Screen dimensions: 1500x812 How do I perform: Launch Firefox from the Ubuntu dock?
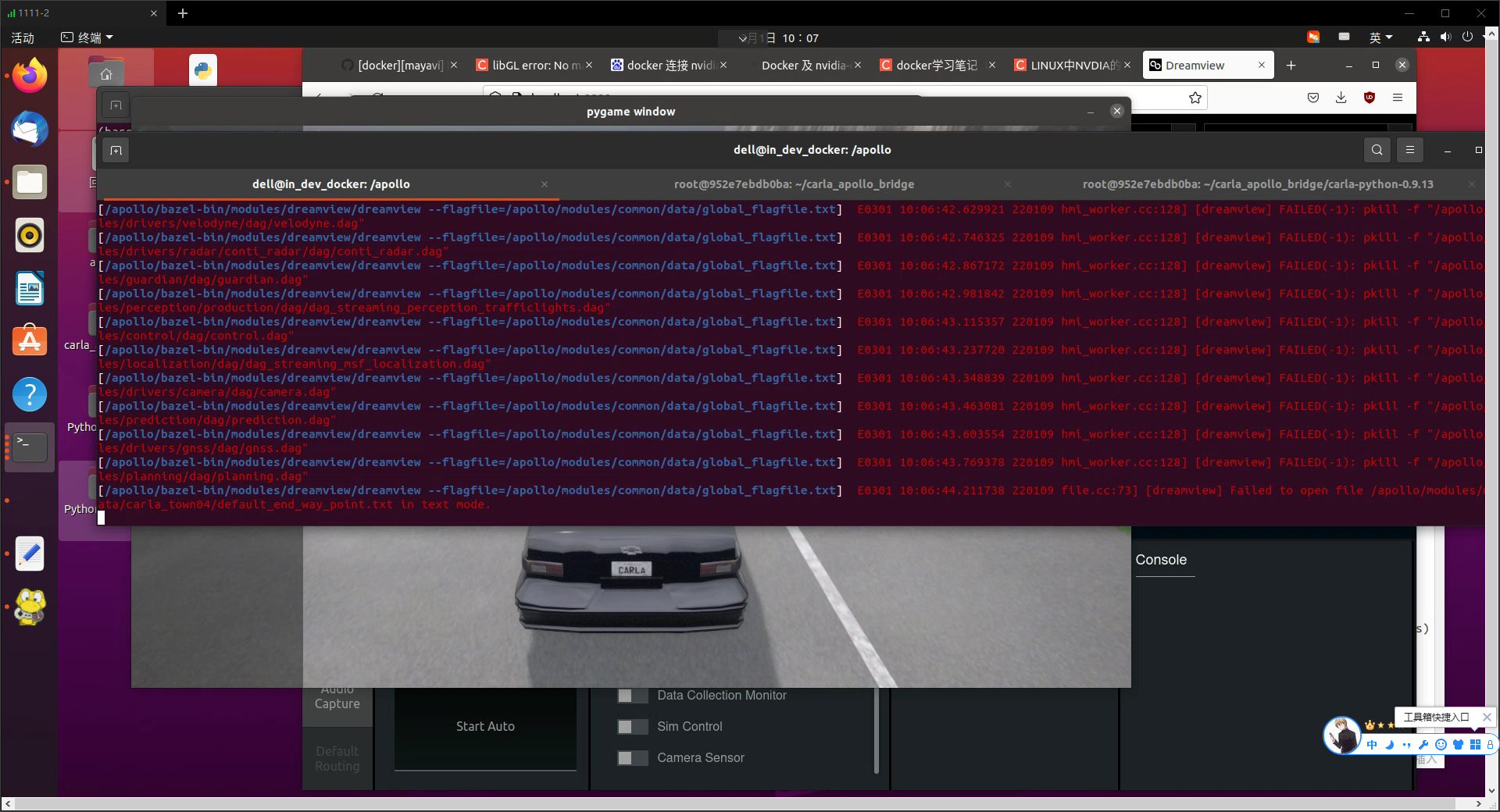point(29,74)
